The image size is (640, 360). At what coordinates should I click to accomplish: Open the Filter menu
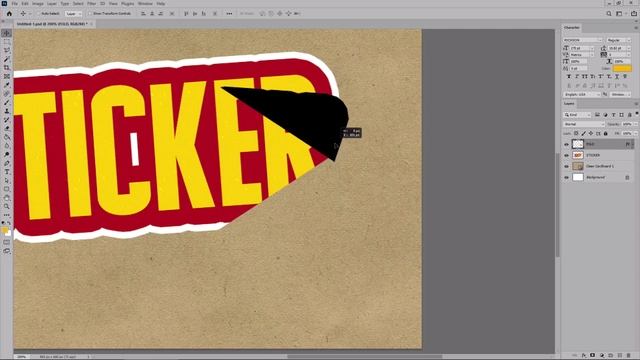91,3
